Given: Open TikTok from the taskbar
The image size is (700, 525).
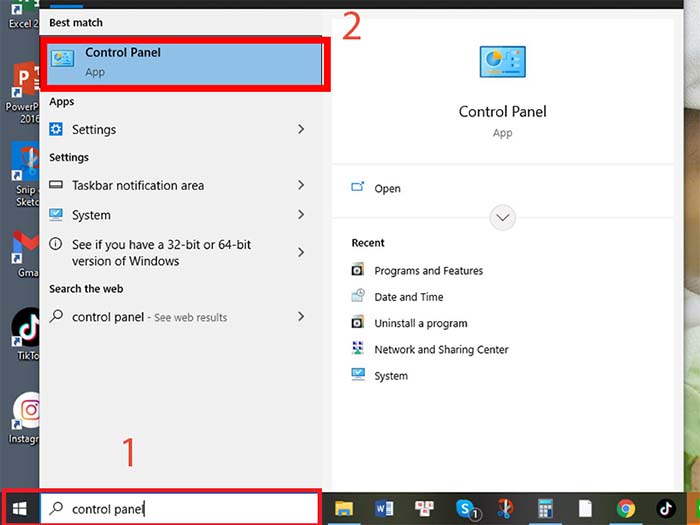Looking at the screenshot, I should [x=666, y=508].
